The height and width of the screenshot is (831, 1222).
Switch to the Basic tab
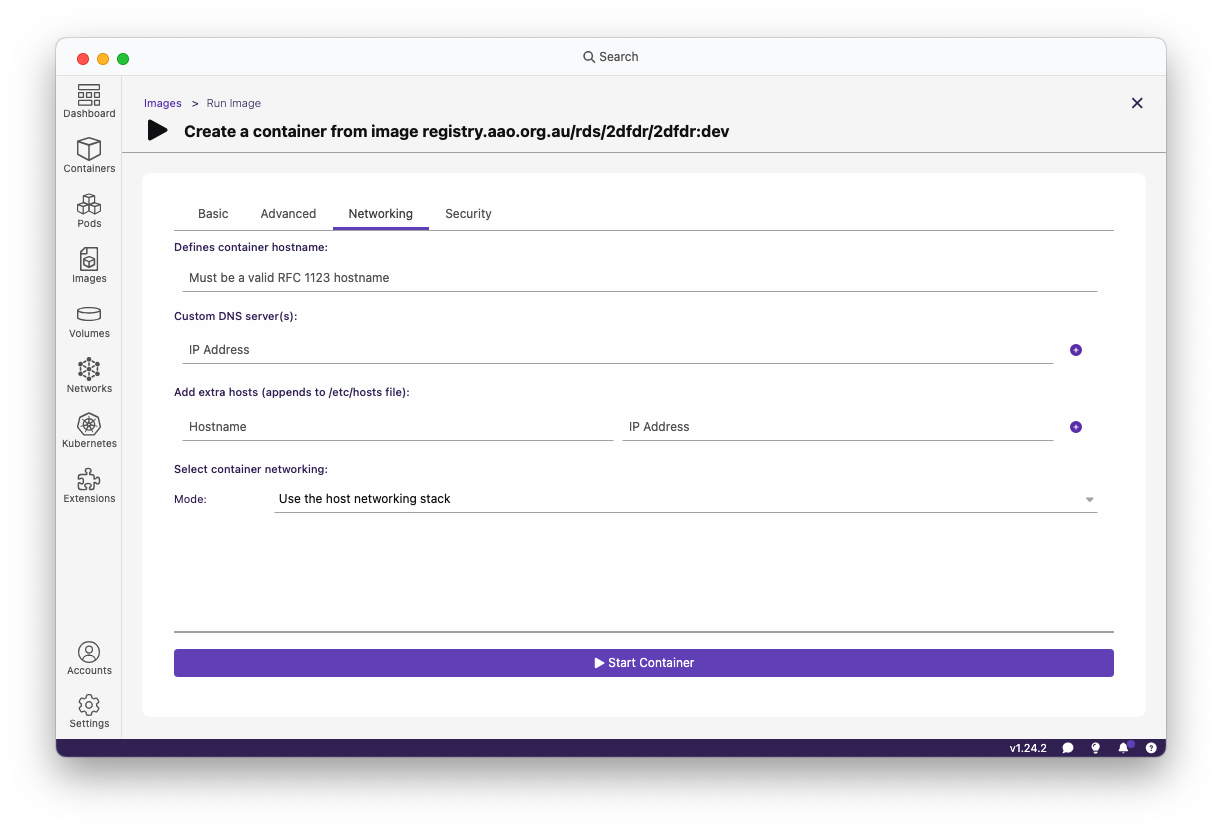[x=213, y=214]
